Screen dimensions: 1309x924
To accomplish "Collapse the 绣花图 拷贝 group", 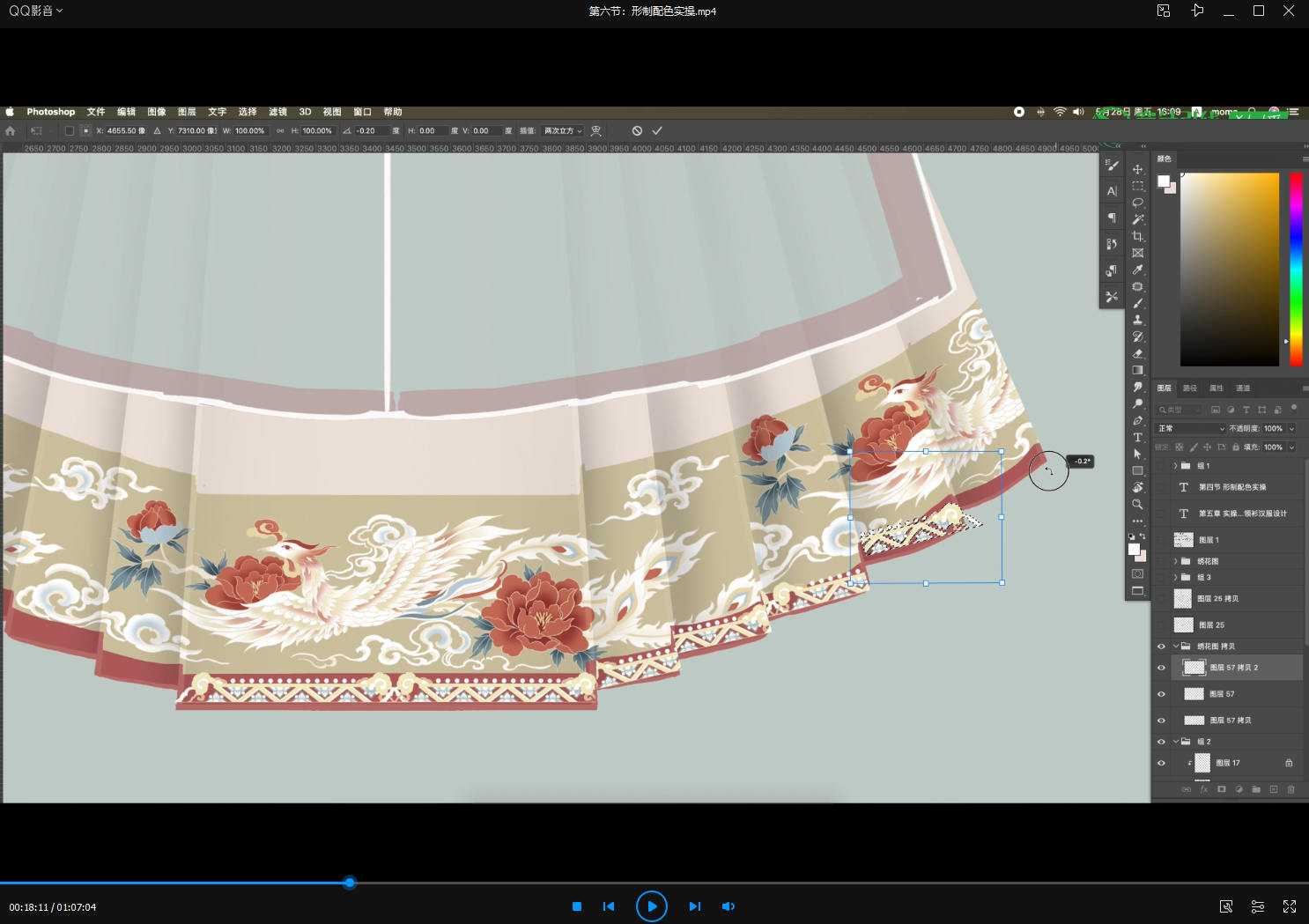I will coord(1175,647).
